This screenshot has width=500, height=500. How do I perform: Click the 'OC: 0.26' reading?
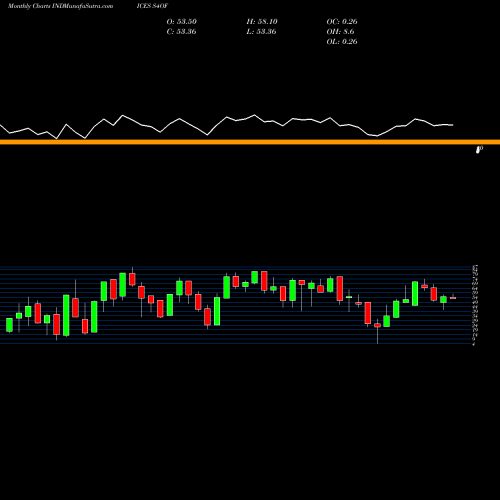point(342,22)
